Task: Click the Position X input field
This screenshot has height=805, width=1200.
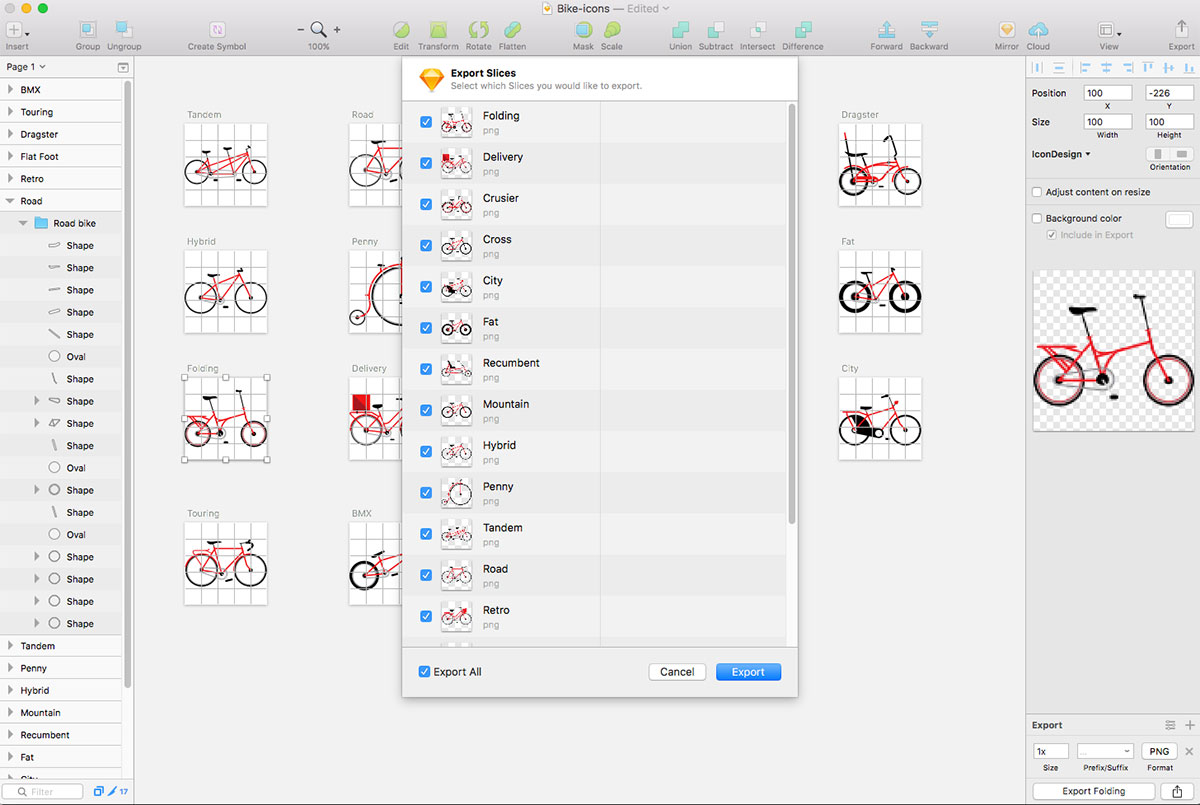Action: coord(1107,93)
